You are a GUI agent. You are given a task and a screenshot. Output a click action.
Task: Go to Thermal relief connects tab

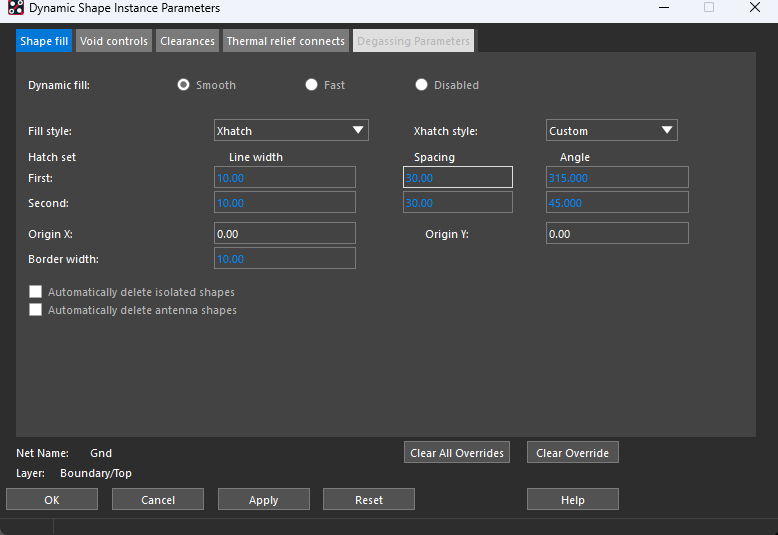coord(285,41)
